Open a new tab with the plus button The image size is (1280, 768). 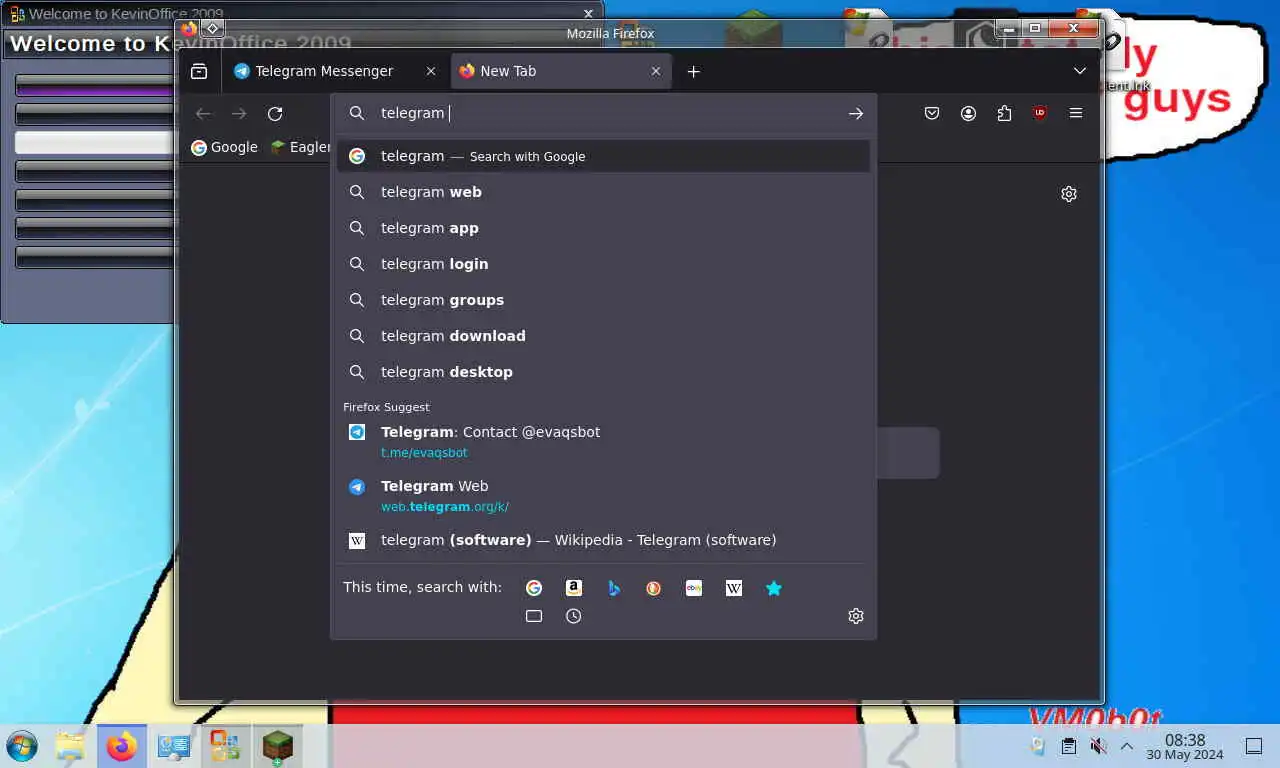(x=694, y=71)
